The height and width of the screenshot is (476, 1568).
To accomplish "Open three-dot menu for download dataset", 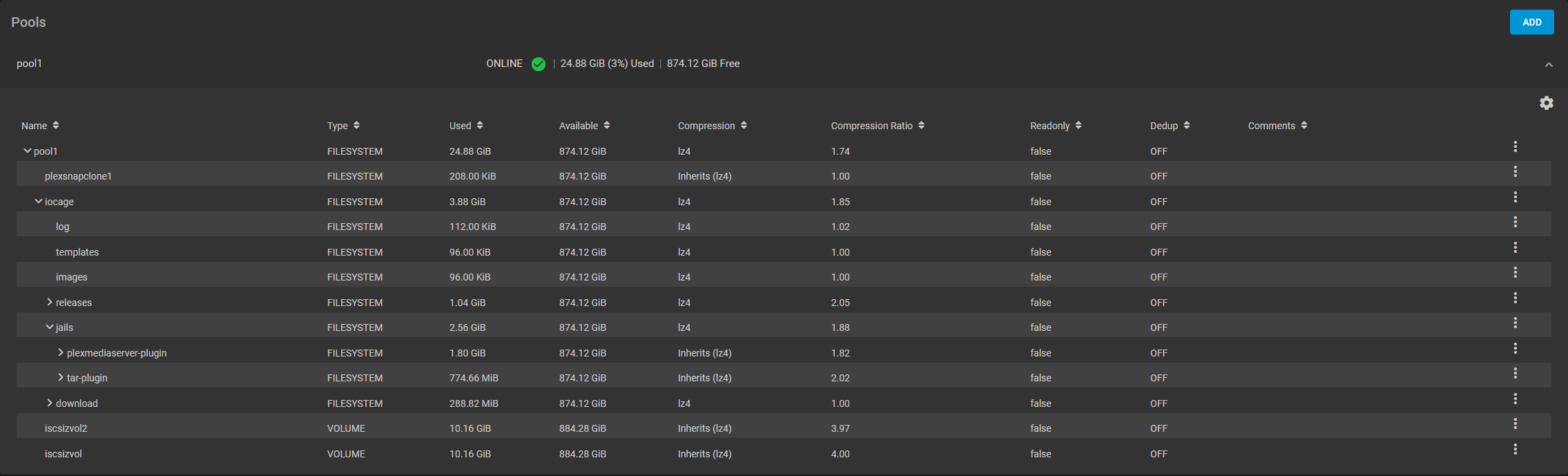I will tap(1515, 399).
